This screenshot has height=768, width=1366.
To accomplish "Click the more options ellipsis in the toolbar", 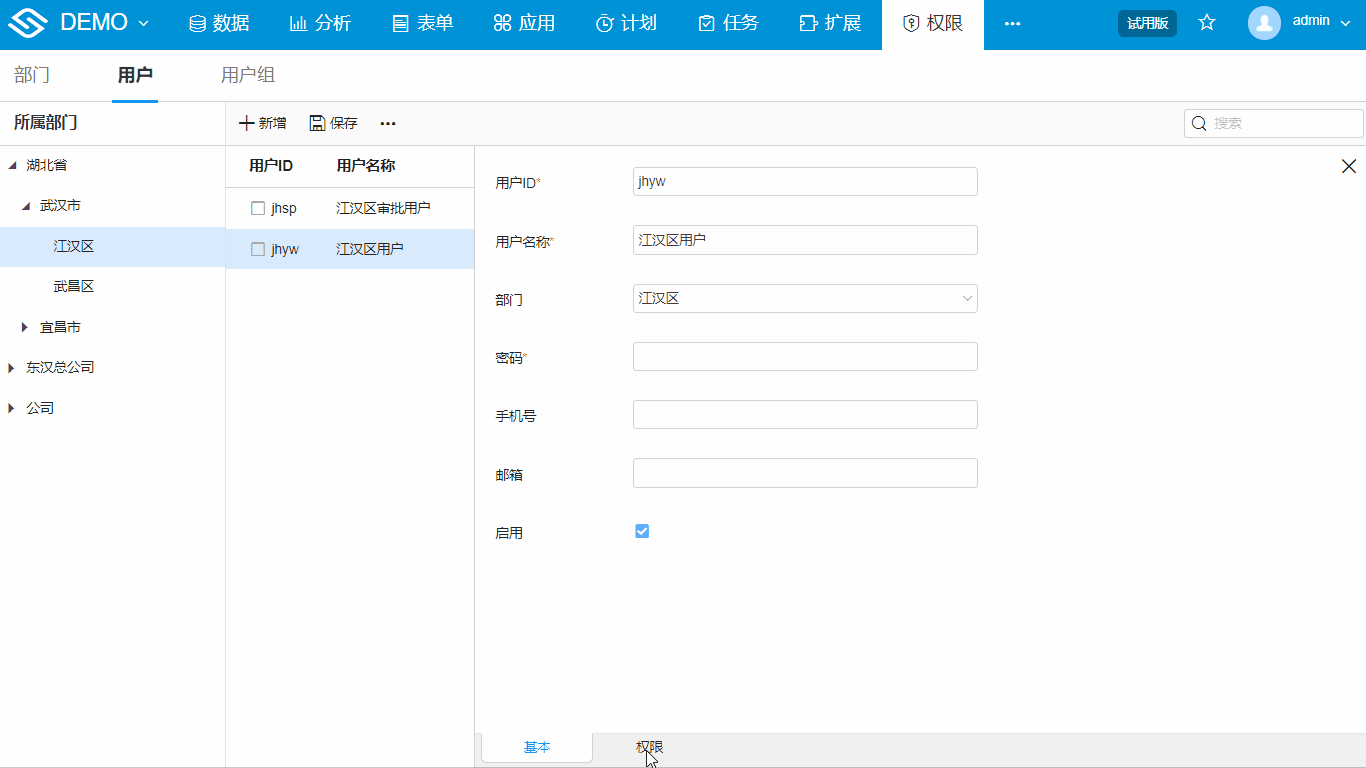I will pyautogui.click(x=387, y=123).
